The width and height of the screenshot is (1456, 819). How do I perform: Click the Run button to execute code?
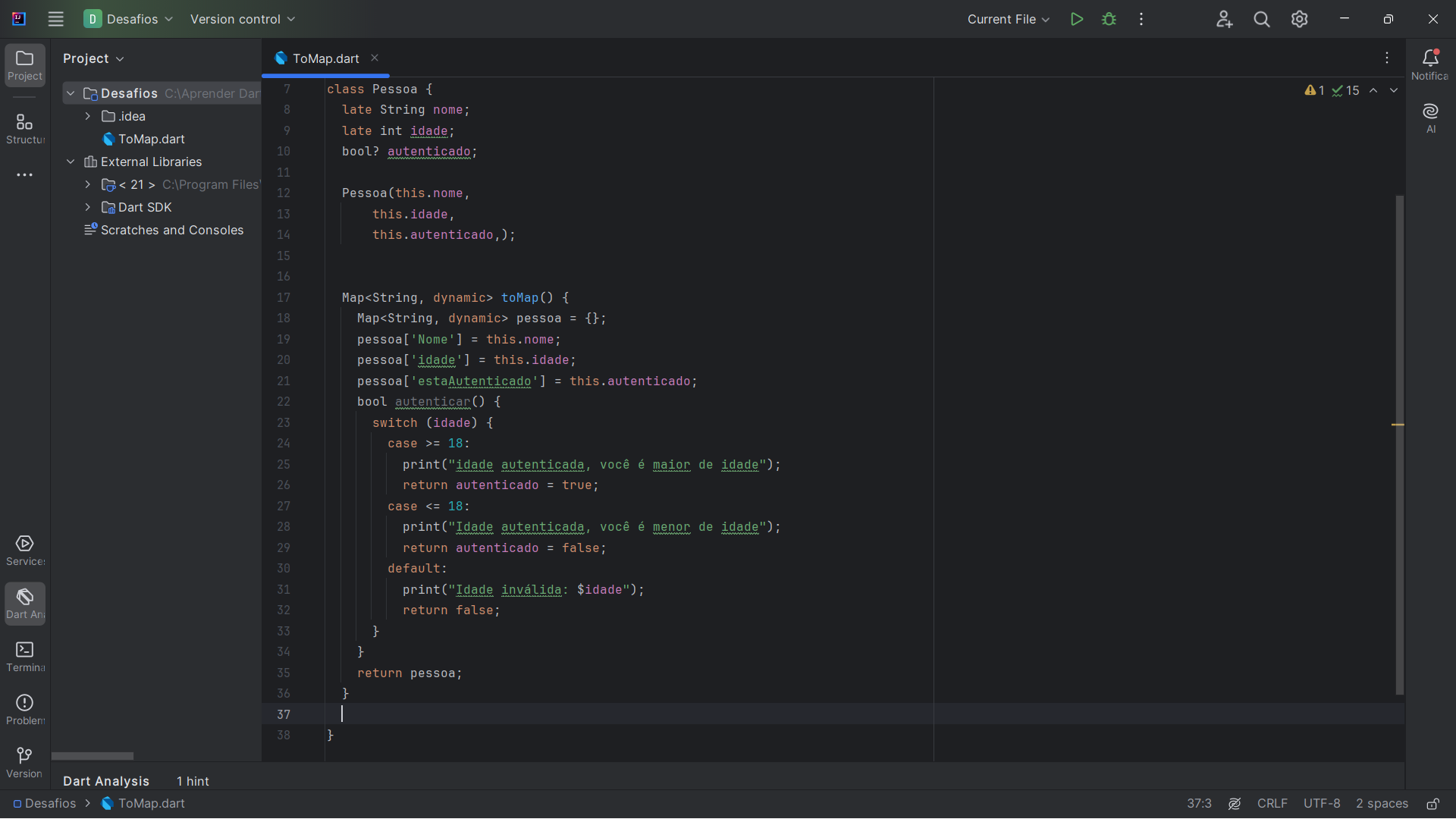1076,19
